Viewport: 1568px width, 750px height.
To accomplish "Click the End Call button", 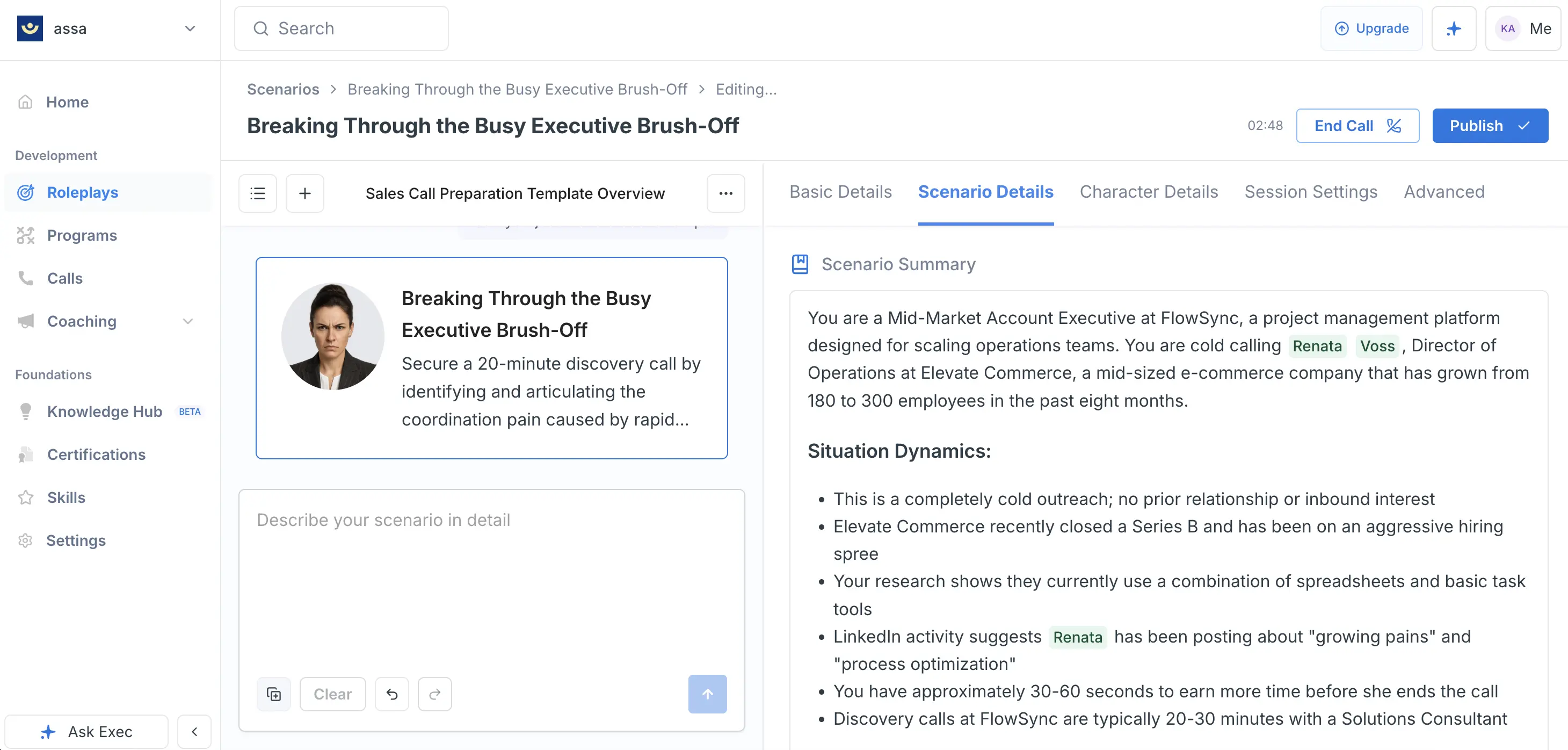I will [x=1358, y=126].
